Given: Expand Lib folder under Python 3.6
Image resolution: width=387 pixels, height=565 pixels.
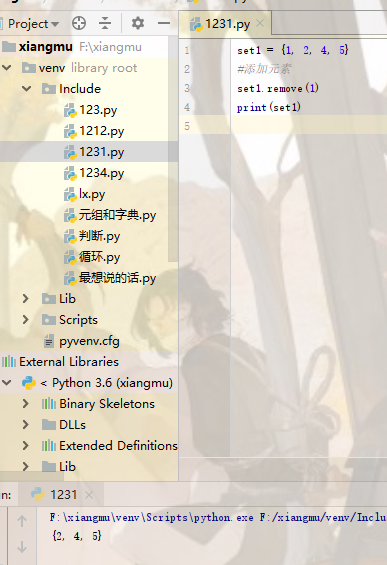Looking at the screenshot, I should (x=26, y=467).
